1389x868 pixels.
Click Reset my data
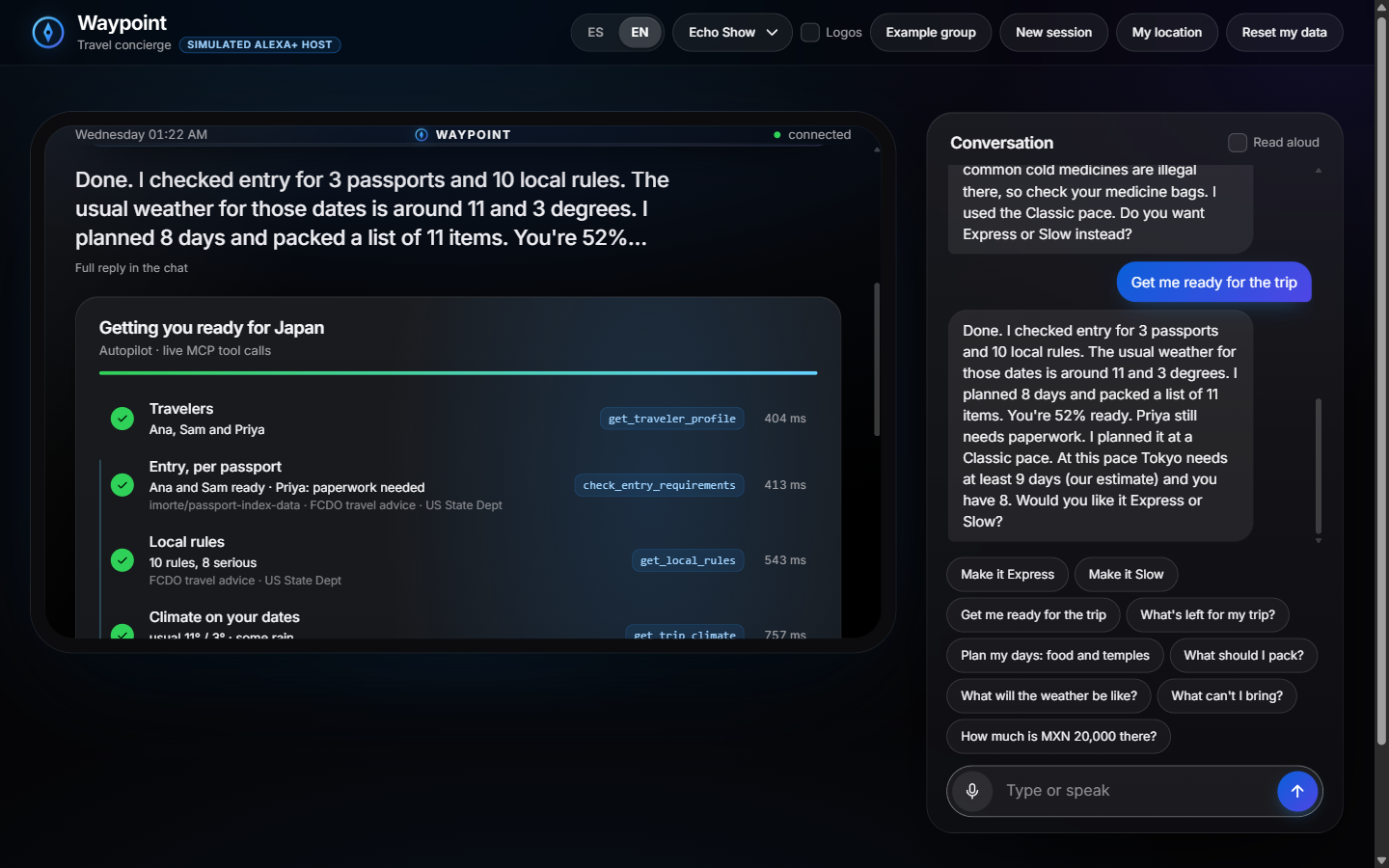1285,33
